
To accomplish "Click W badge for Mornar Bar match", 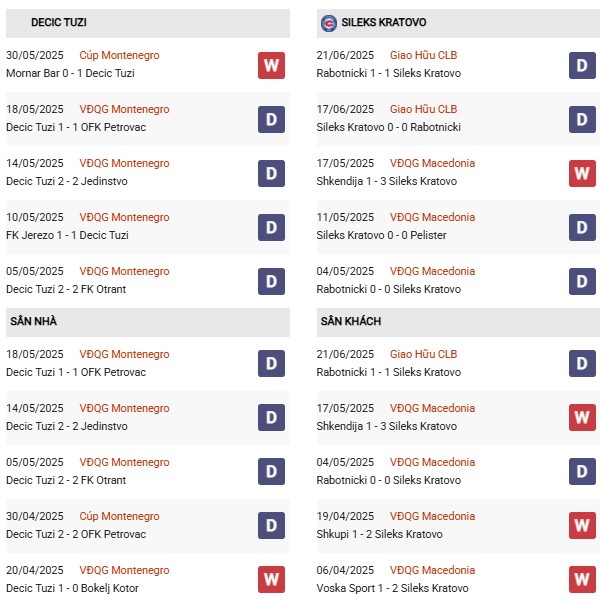I will coord(271,65).
